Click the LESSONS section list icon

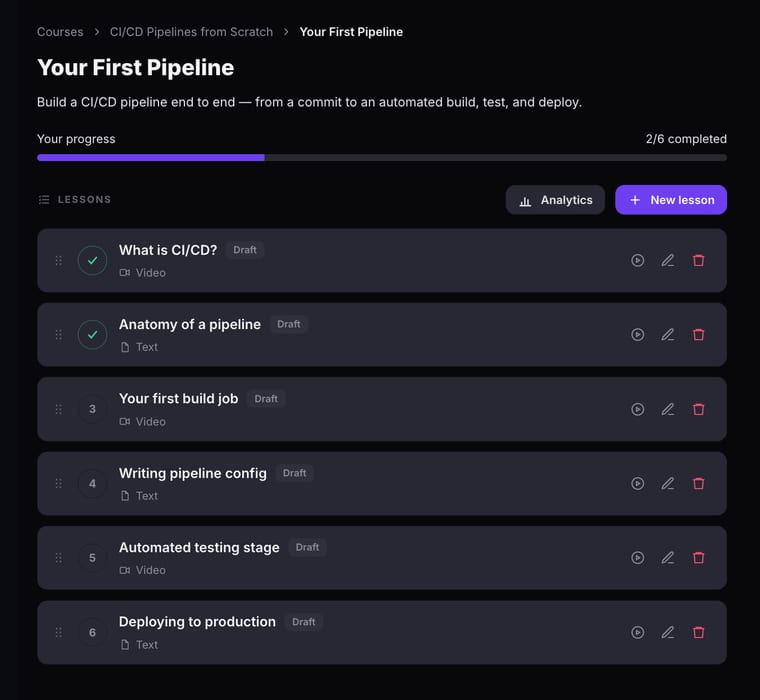coord(44,200)
